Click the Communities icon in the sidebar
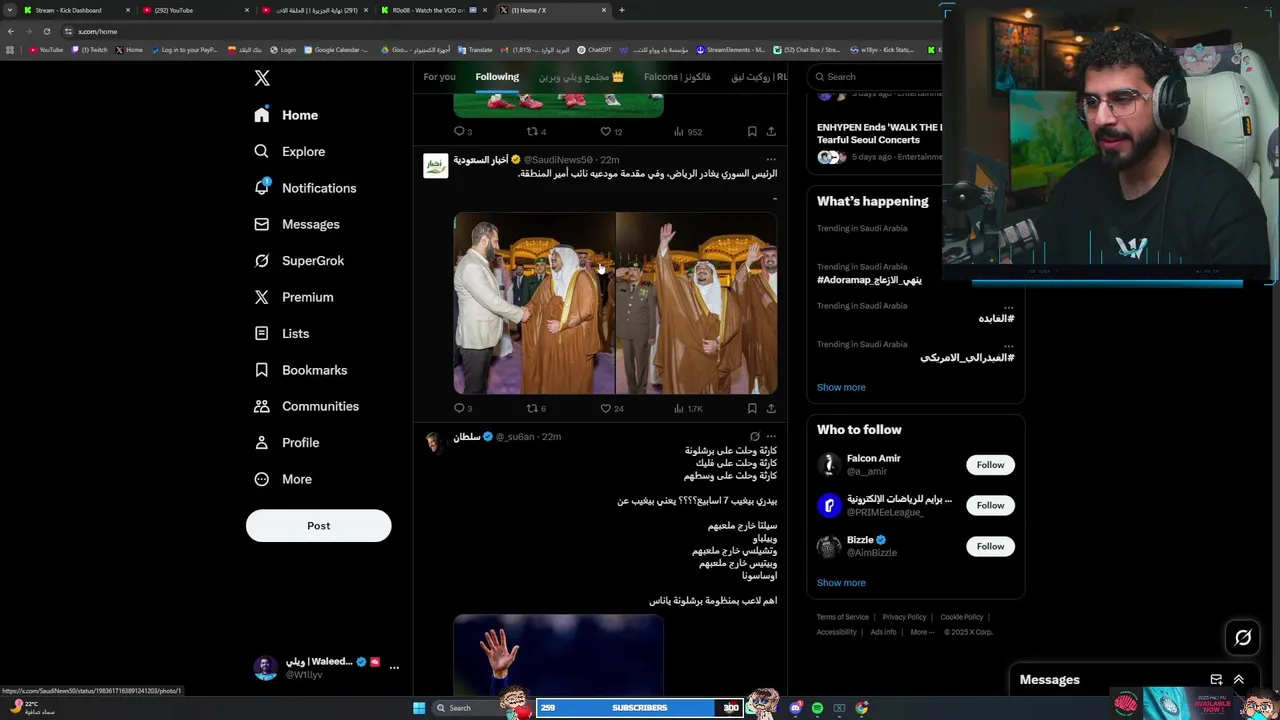The image size is (1280, 720). tap(262, 406)
